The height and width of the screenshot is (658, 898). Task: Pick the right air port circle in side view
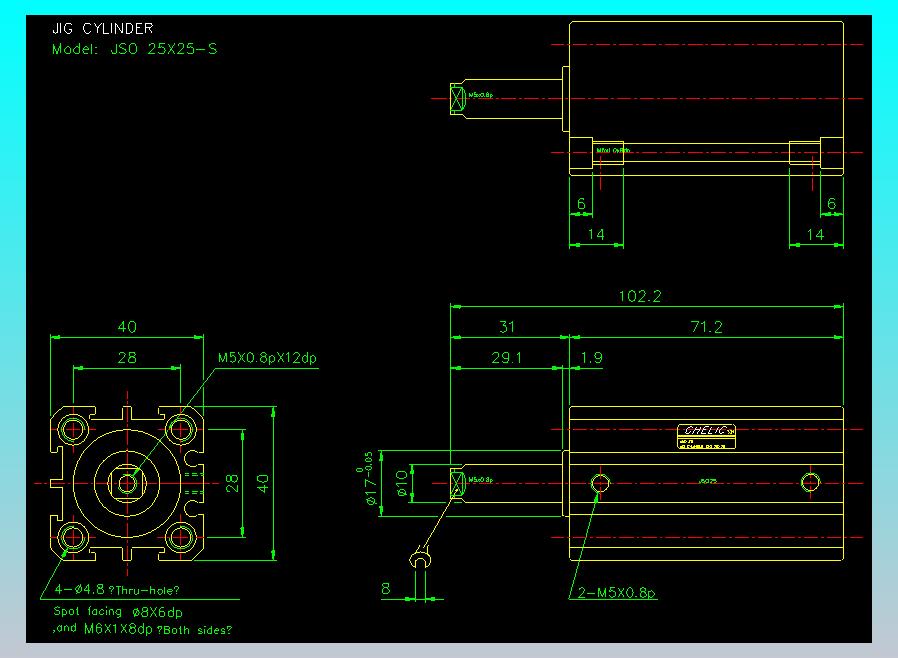(x=810, y=483)
